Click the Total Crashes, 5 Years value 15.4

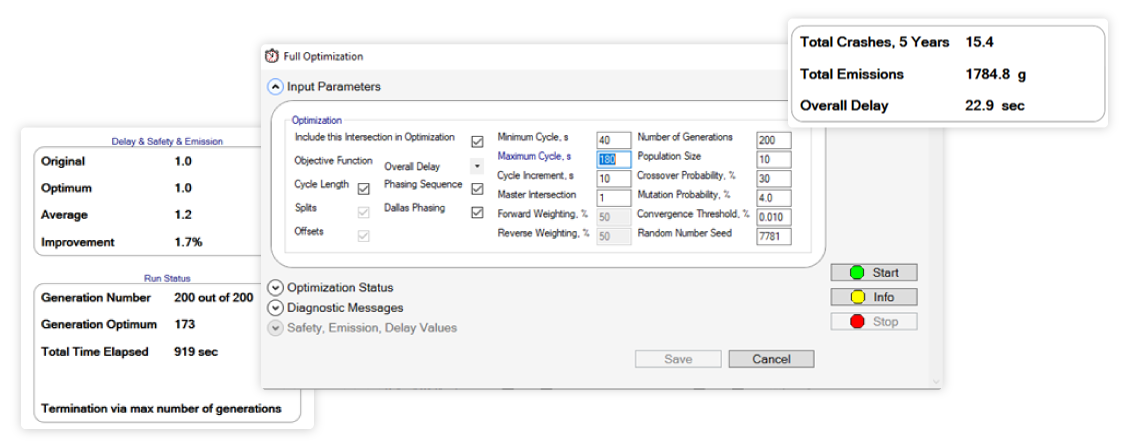pos(979,42)
